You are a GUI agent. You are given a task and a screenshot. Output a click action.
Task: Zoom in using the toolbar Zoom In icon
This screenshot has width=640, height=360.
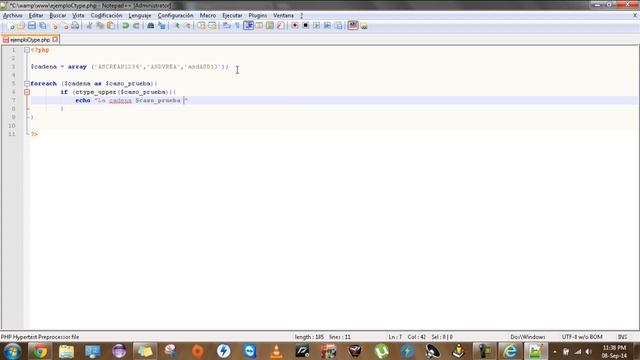[x=177, y=26]
